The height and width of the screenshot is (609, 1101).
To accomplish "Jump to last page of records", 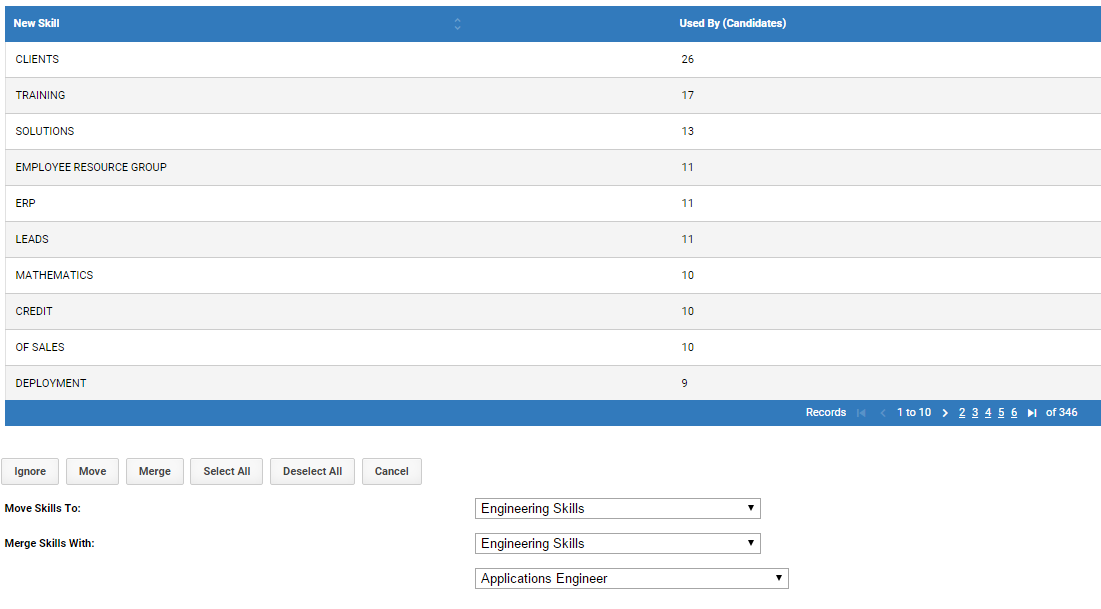I will [x=1032, y=413].
